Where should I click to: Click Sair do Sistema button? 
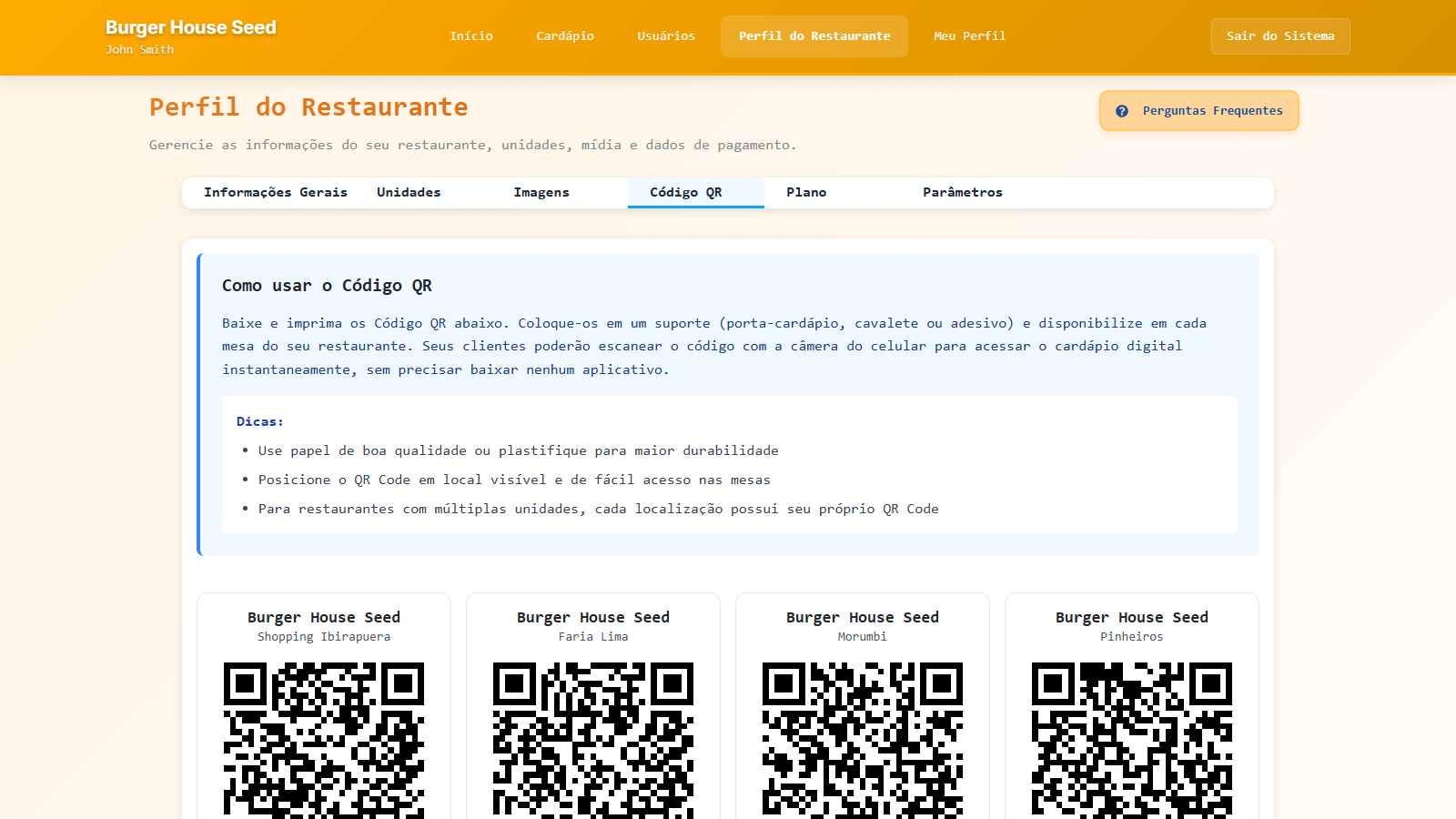(x=1280, y=36)
